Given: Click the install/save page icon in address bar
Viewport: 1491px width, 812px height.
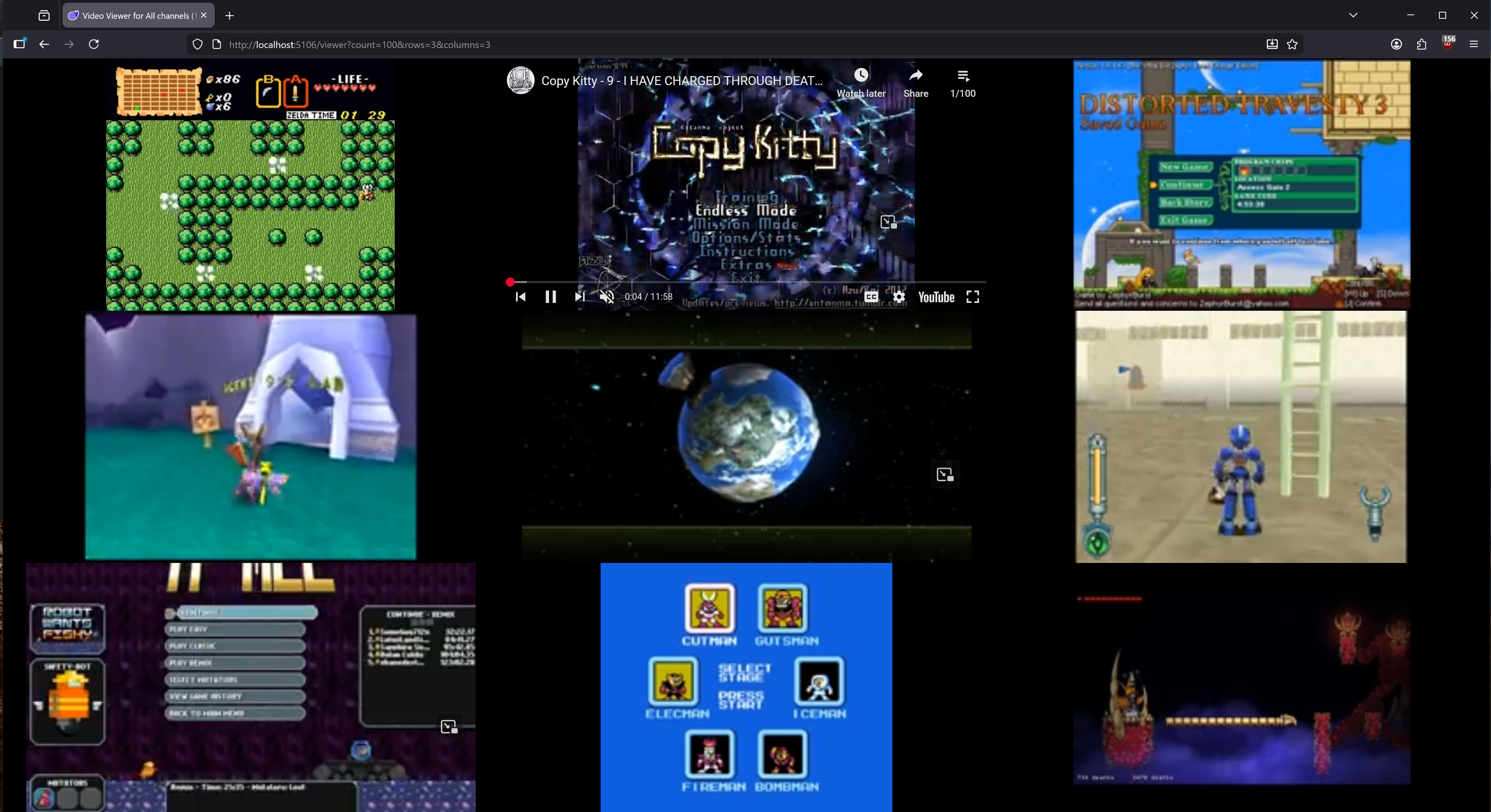Looking at the screenshot, I should 1272,45.
